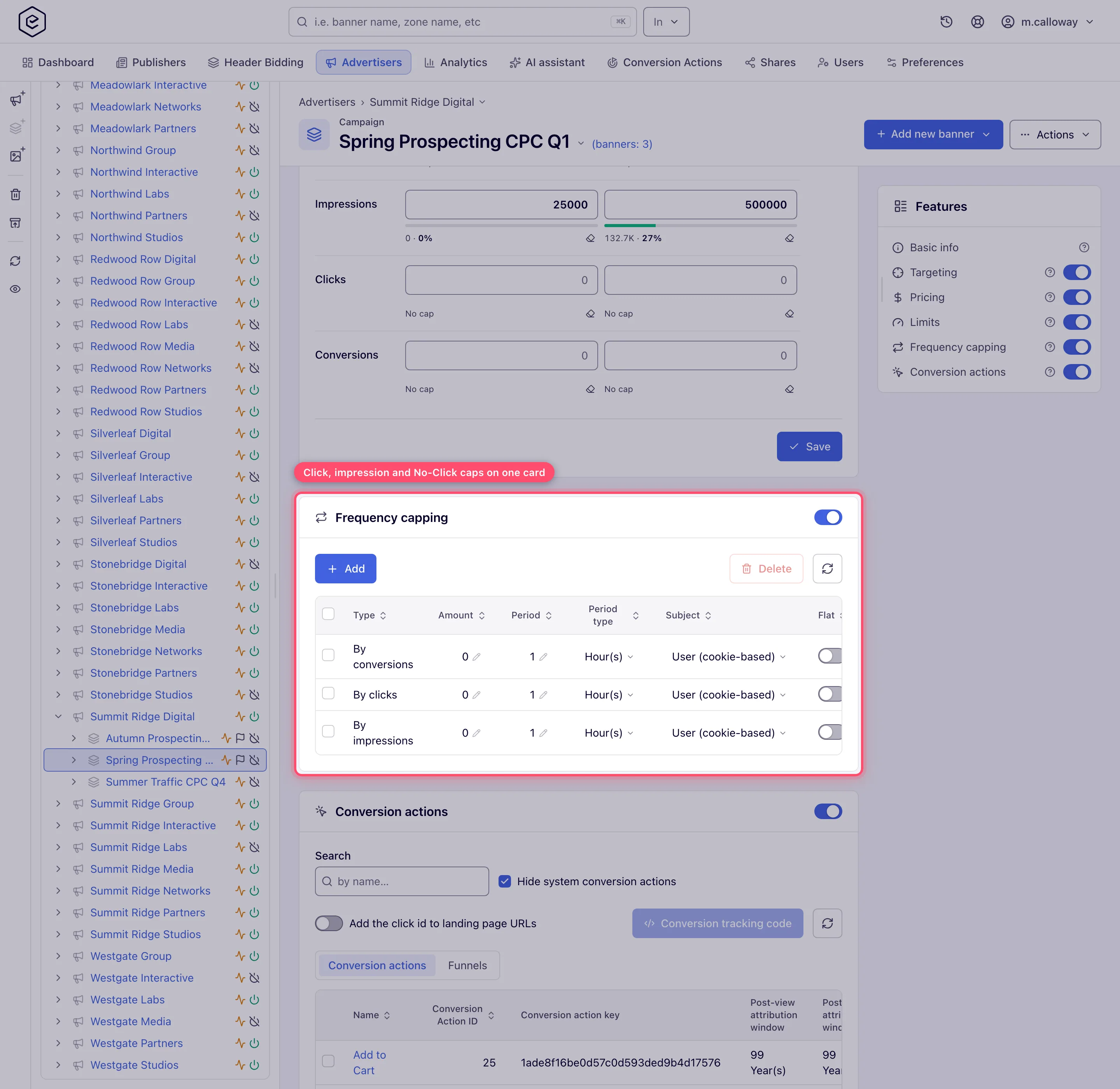Open Preferences in top navigation
Viewport: 1120px width, 1089px height.
(x=925, y=62)
